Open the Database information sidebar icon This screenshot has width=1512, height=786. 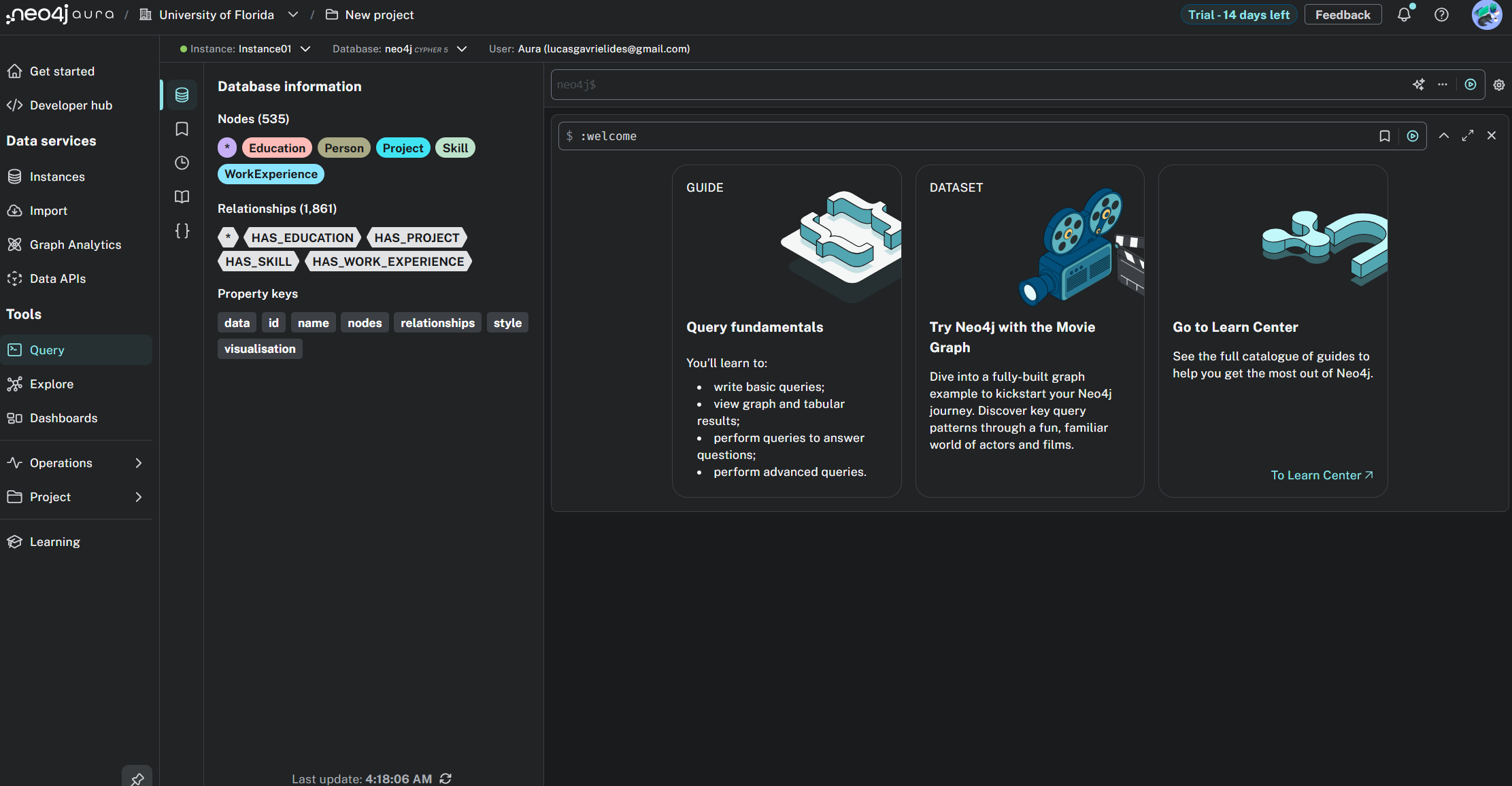[182, 95]
